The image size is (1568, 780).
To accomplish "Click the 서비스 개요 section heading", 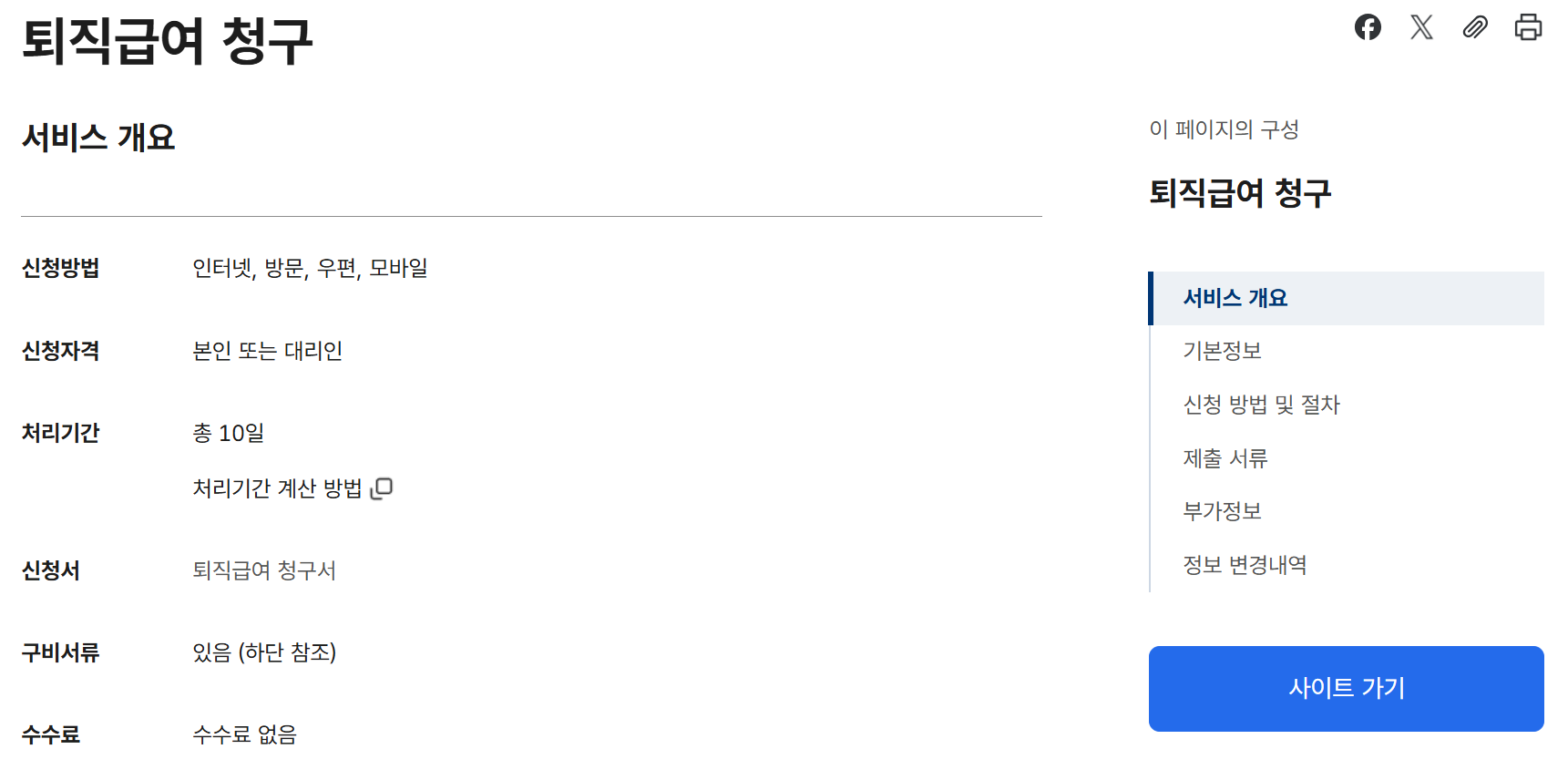I will [x=98, y=138].
